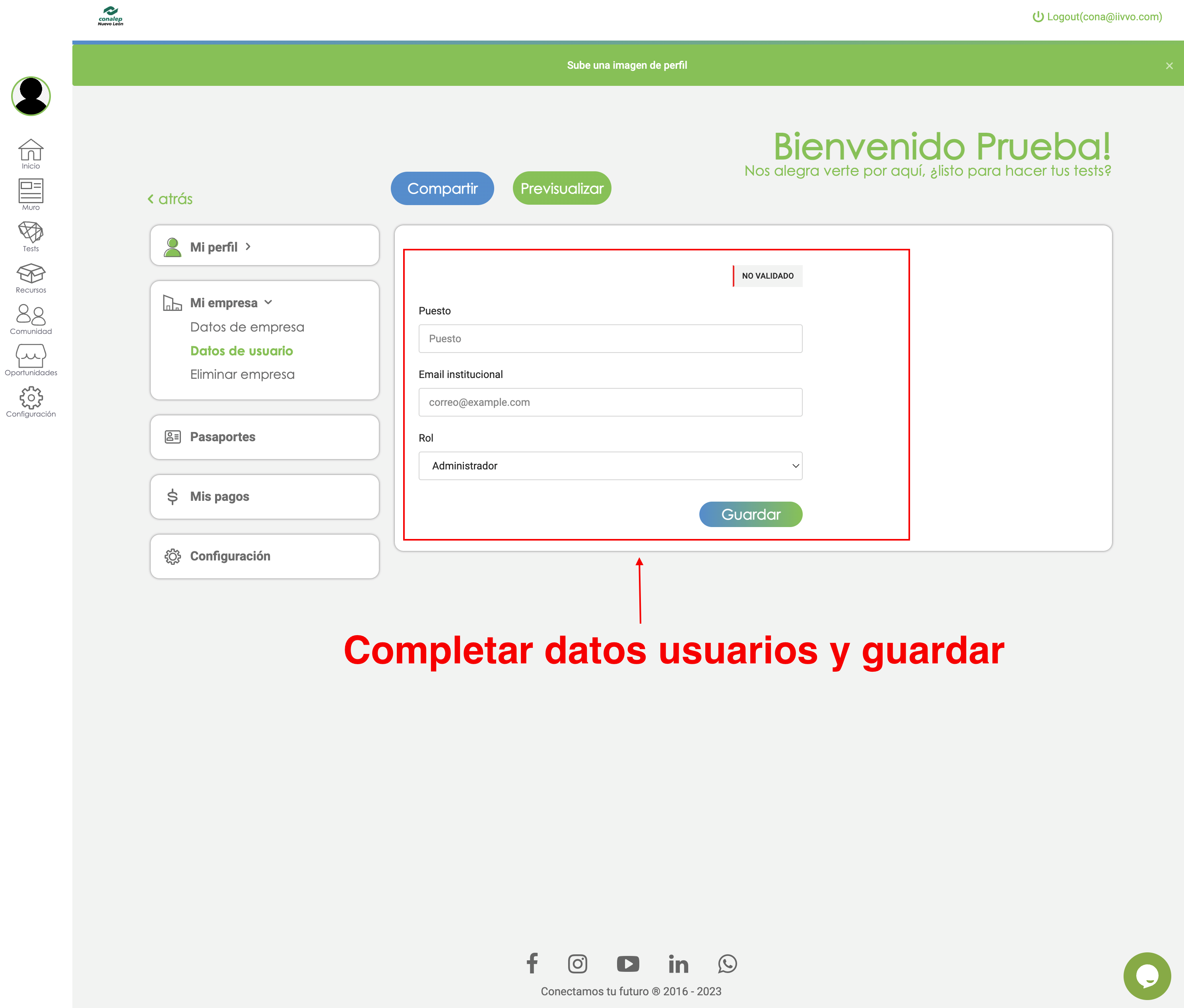The image size is (1184, 1008).
Task: Click 'Conectamos tu futuro ® 2016 - 2023' text
Action: click(631, 991)
